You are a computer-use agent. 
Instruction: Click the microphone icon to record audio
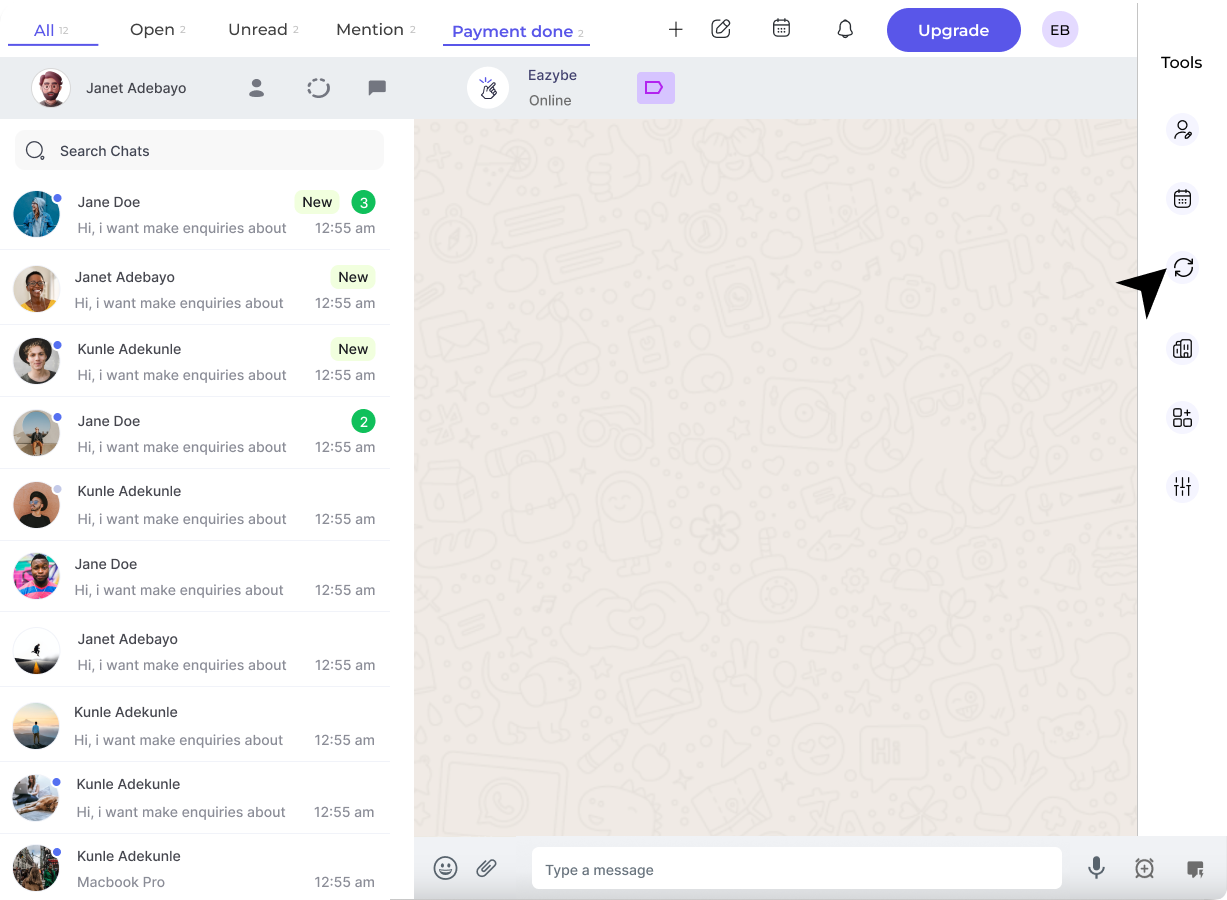coord(1096,868)
